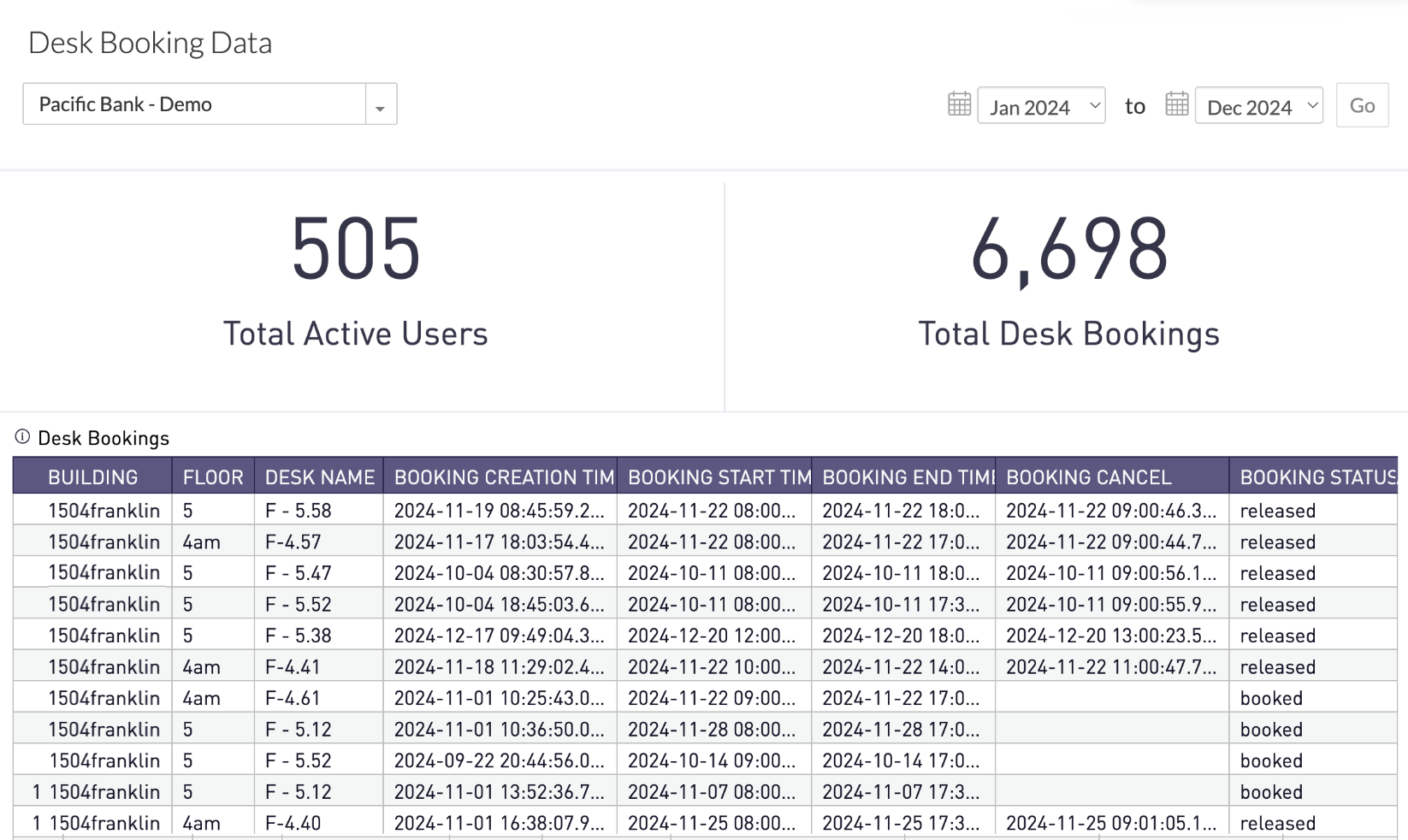1408x840 pixels.
Task: Click the BOOKING CANCEL column header
Action: [1088, 477]
